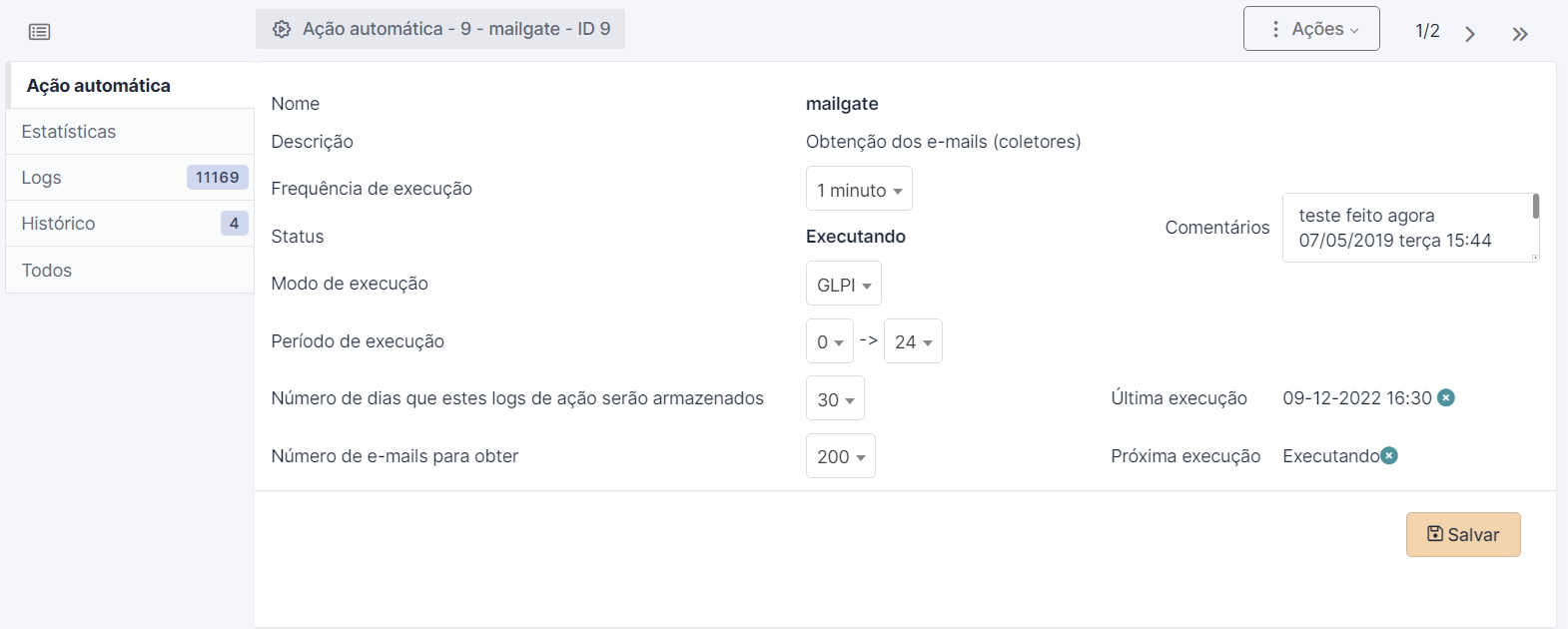Clear the Última execução date via its x icon
The width and height of the screenshot is (1568, 629).
(1445, 396)
